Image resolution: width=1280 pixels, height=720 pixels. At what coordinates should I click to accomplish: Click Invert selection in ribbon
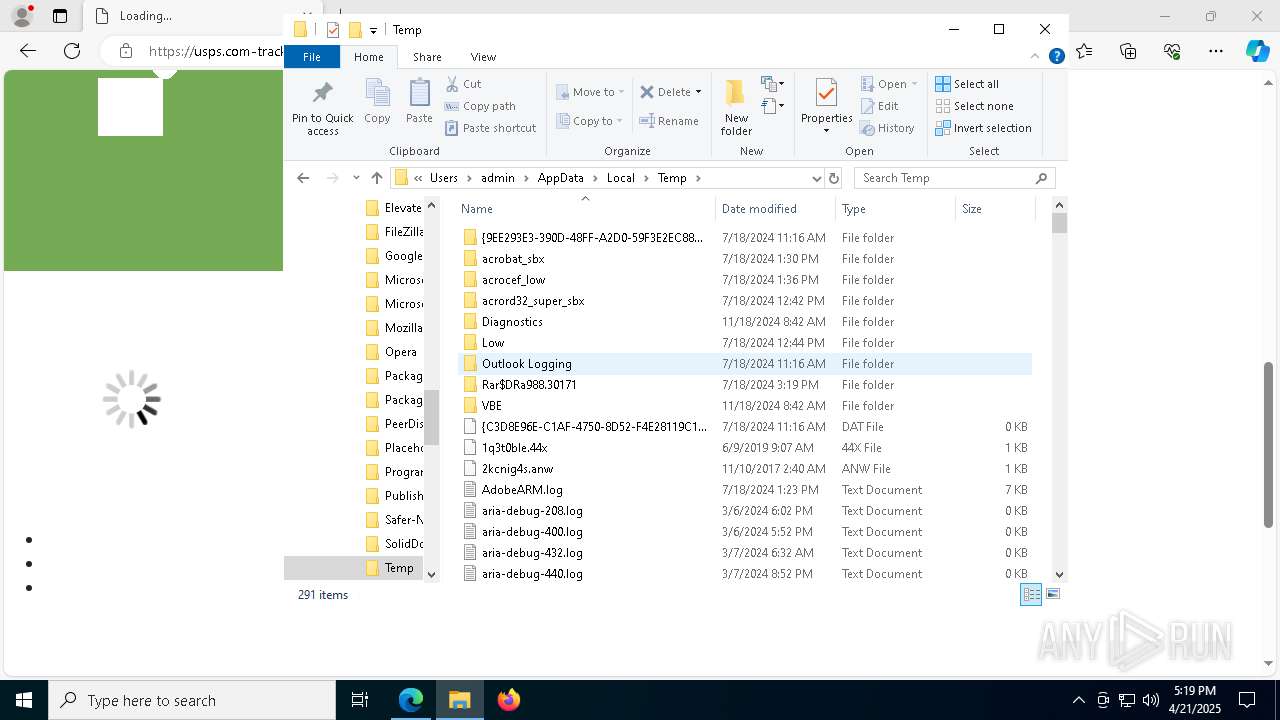pos(983,128)
